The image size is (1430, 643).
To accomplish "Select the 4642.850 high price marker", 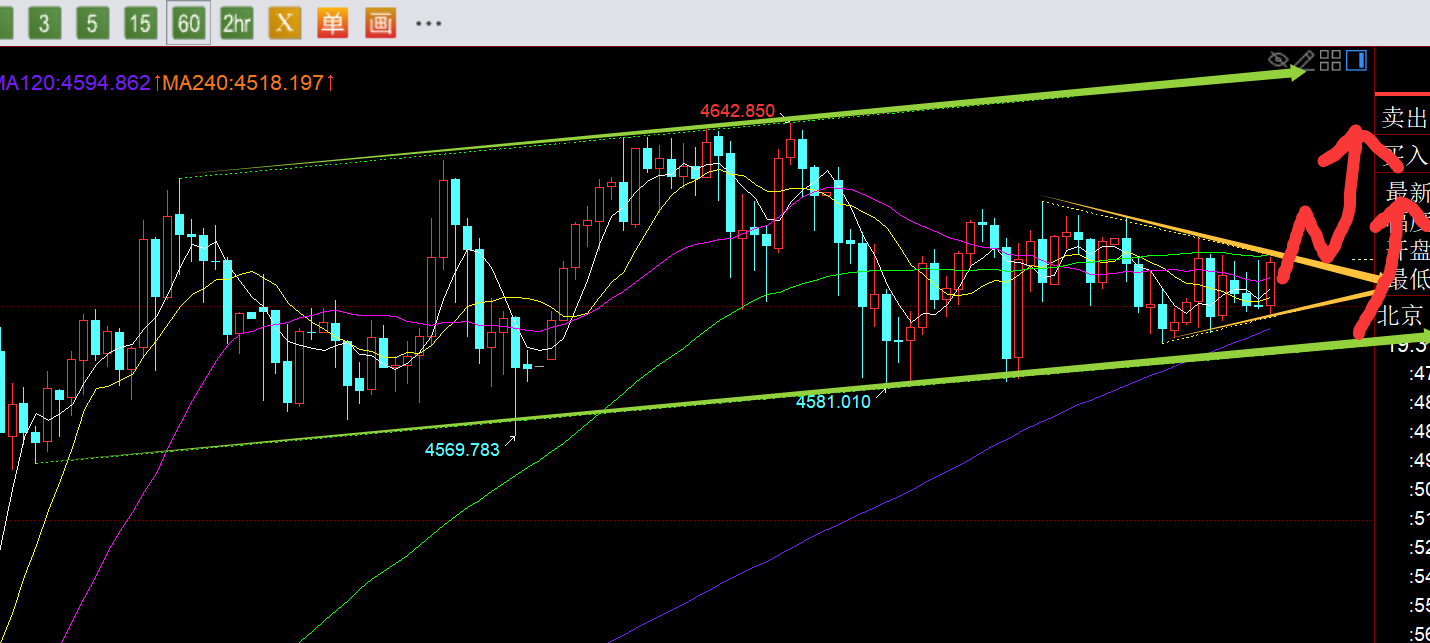I will [x=737, y=111].
